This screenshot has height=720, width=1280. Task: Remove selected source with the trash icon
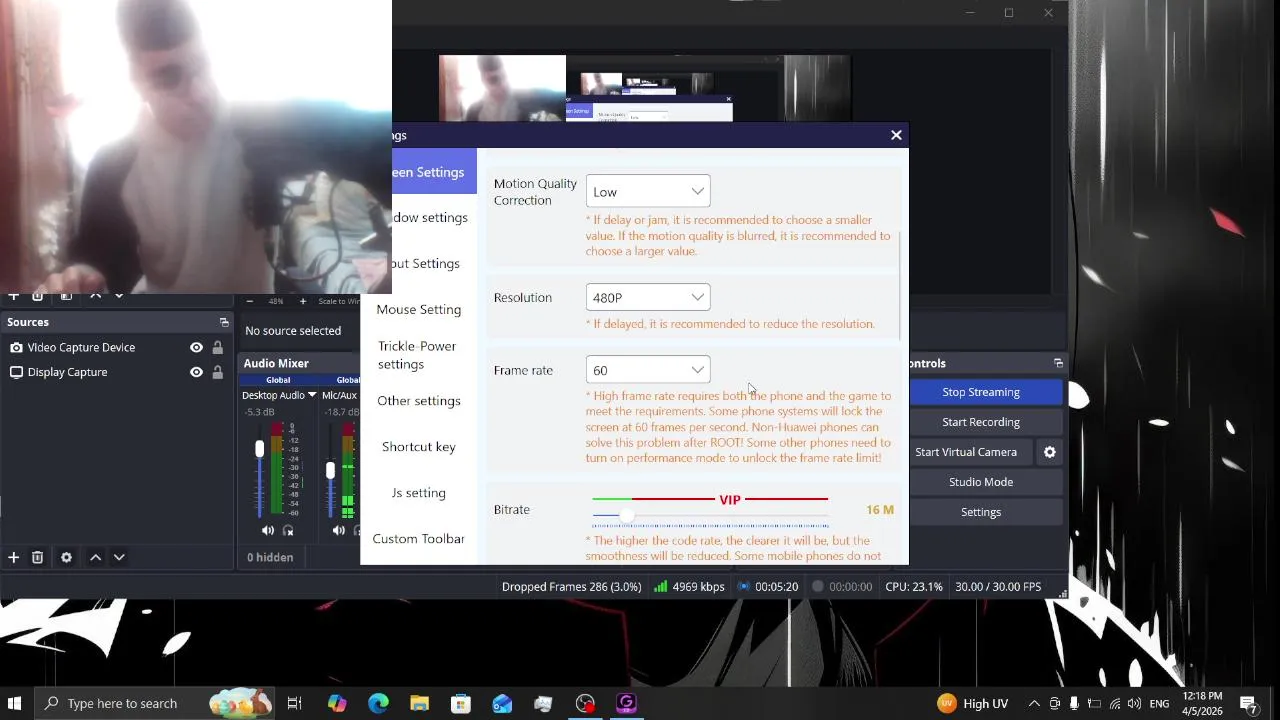37,557
